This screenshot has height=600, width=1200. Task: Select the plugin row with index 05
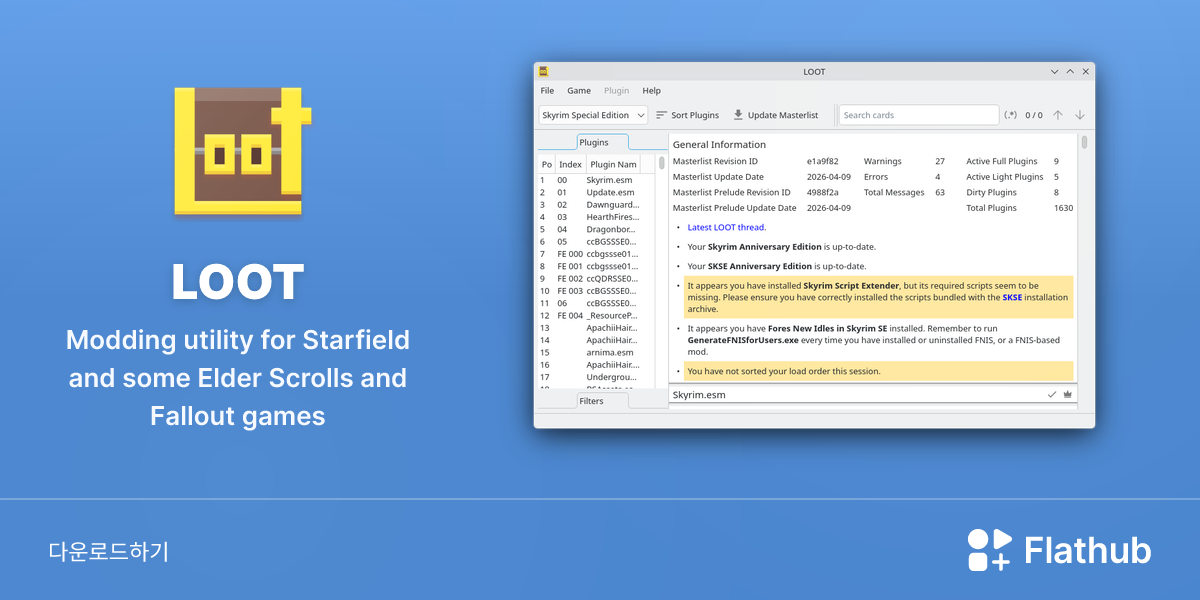[x=596, y=241]
